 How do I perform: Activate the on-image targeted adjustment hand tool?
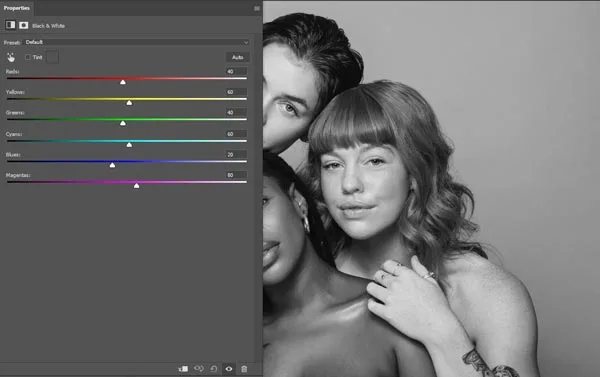(11, 57)
